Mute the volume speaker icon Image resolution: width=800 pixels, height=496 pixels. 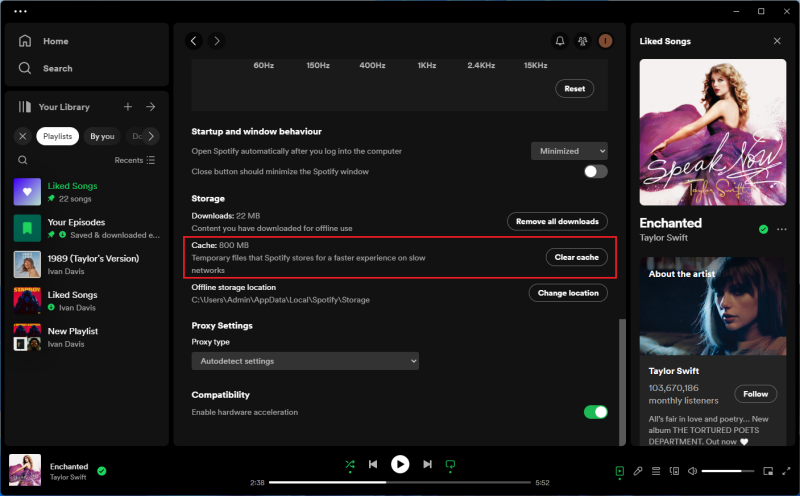tap(692, 471)
